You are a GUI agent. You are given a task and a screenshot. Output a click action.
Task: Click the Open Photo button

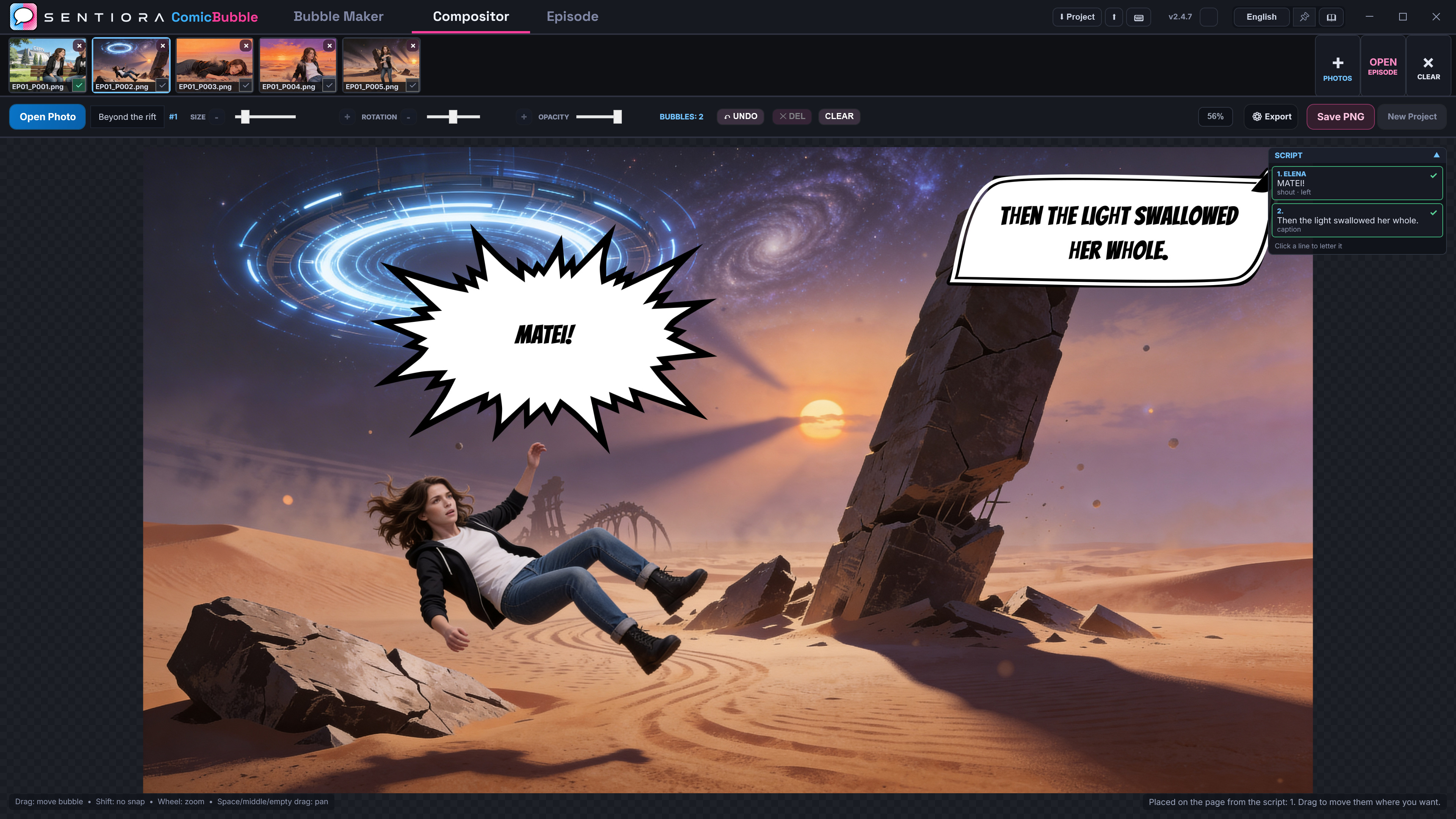point(47,116)
